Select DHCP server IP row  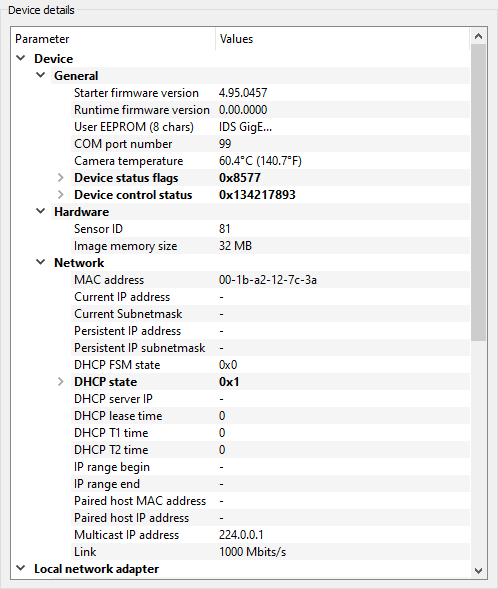[270, 399]
